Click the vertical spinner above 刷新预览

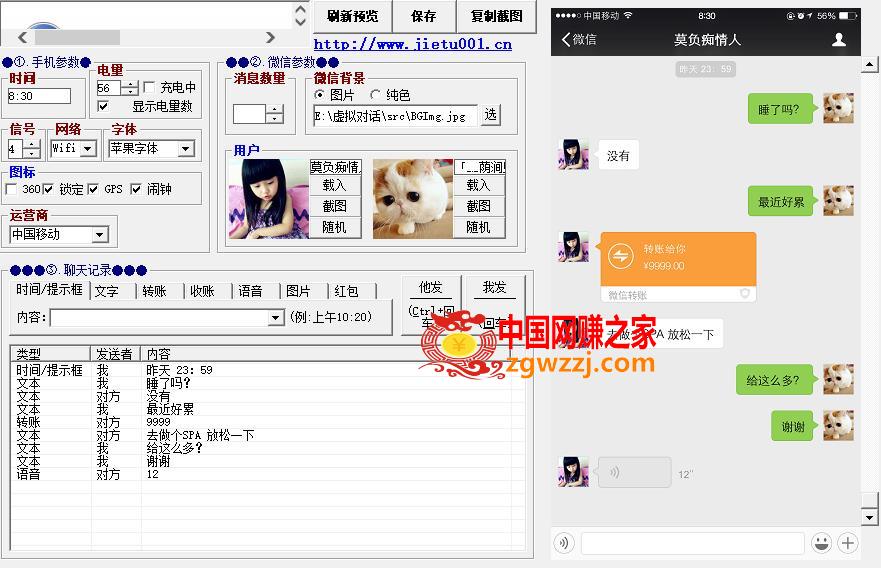tap(301, 15)
